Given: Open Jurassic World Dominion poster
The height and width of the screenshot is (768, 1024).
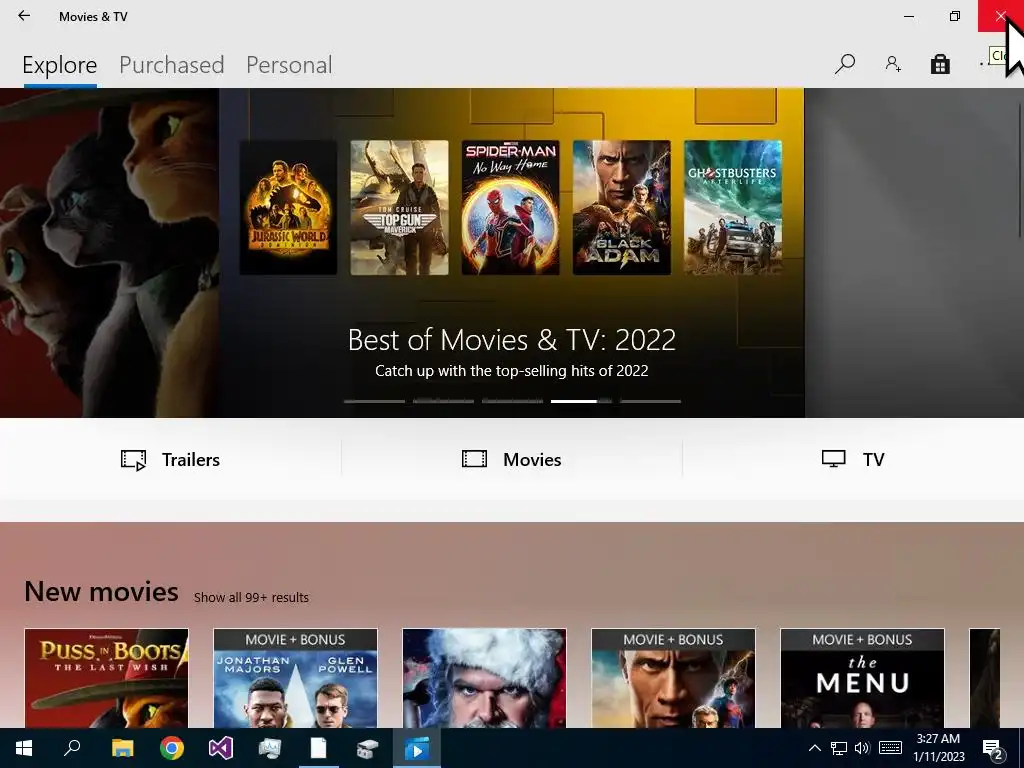Looking at the screenshot, I should [x=289, y=208].
